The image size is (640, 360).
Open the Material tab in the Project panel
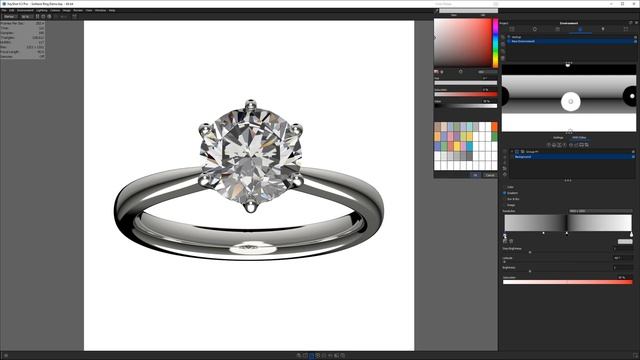(535, 29)
